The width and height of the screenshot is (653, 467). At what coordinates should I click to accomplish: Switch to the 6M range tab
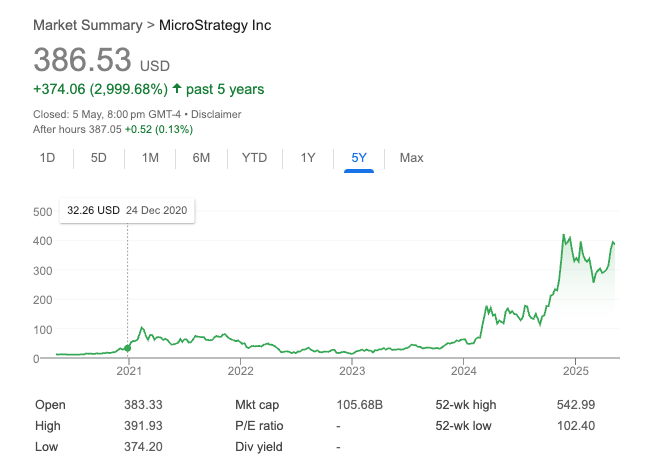pyautogui.click(x=202, y=158)
